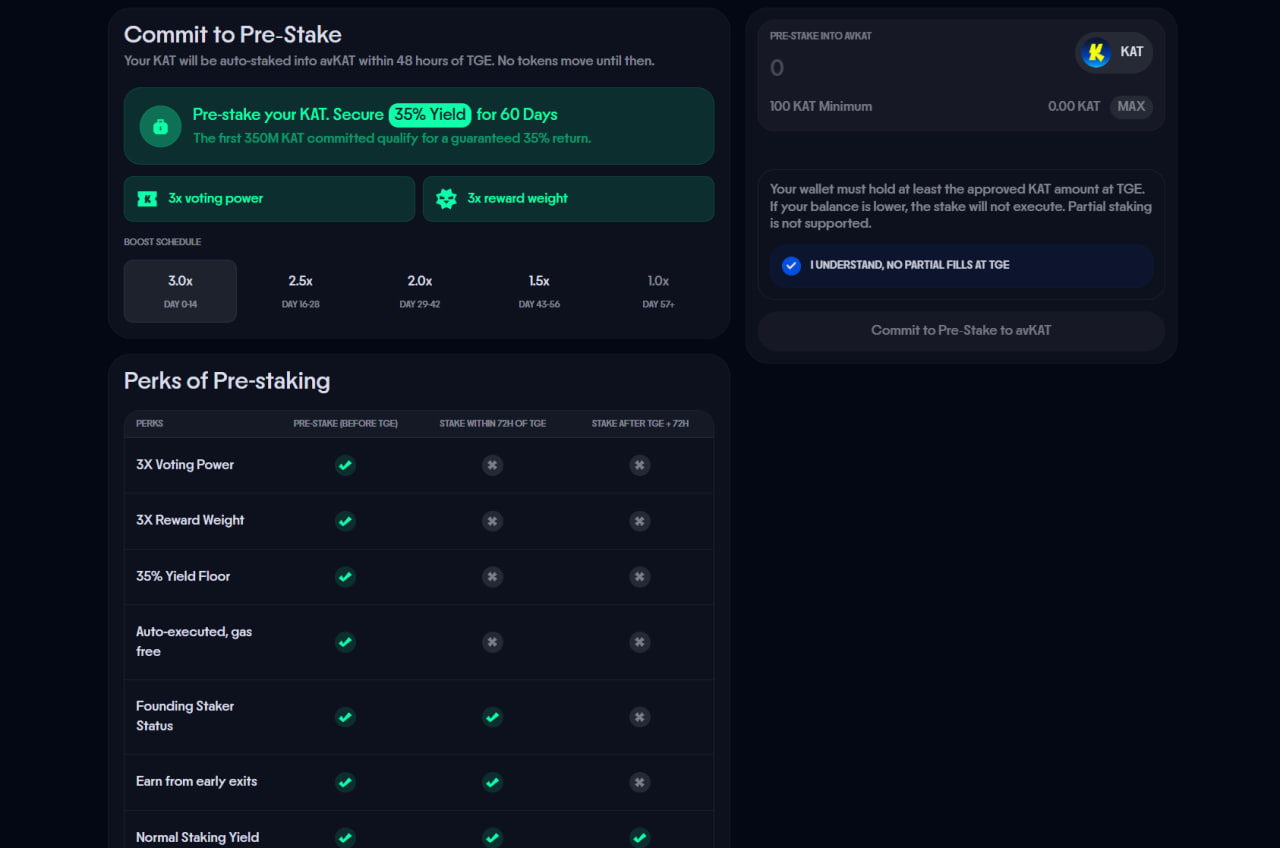
Task: Click the Perks of Pre-staking heading
Action: tap(227, 381)
